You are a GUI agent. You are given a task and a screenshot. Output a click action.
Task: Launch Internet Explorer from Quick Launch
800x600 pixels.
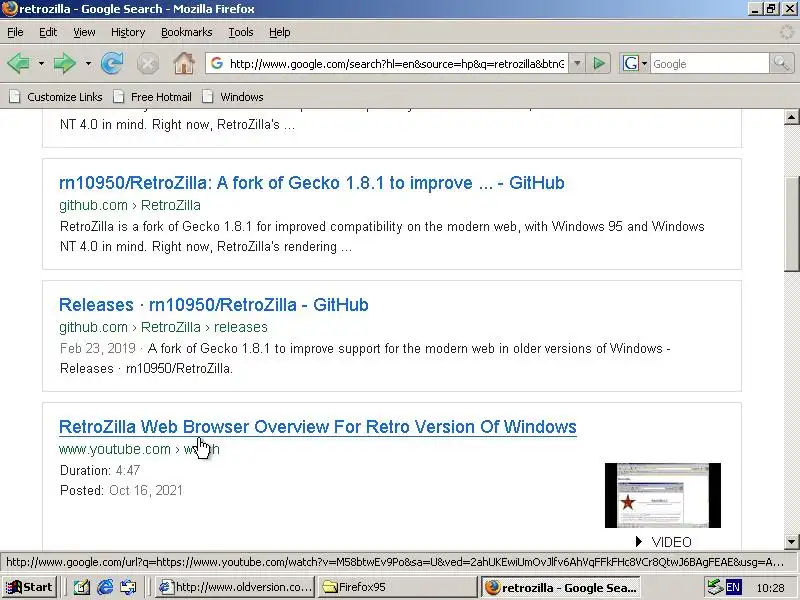(x=105, y=587)
